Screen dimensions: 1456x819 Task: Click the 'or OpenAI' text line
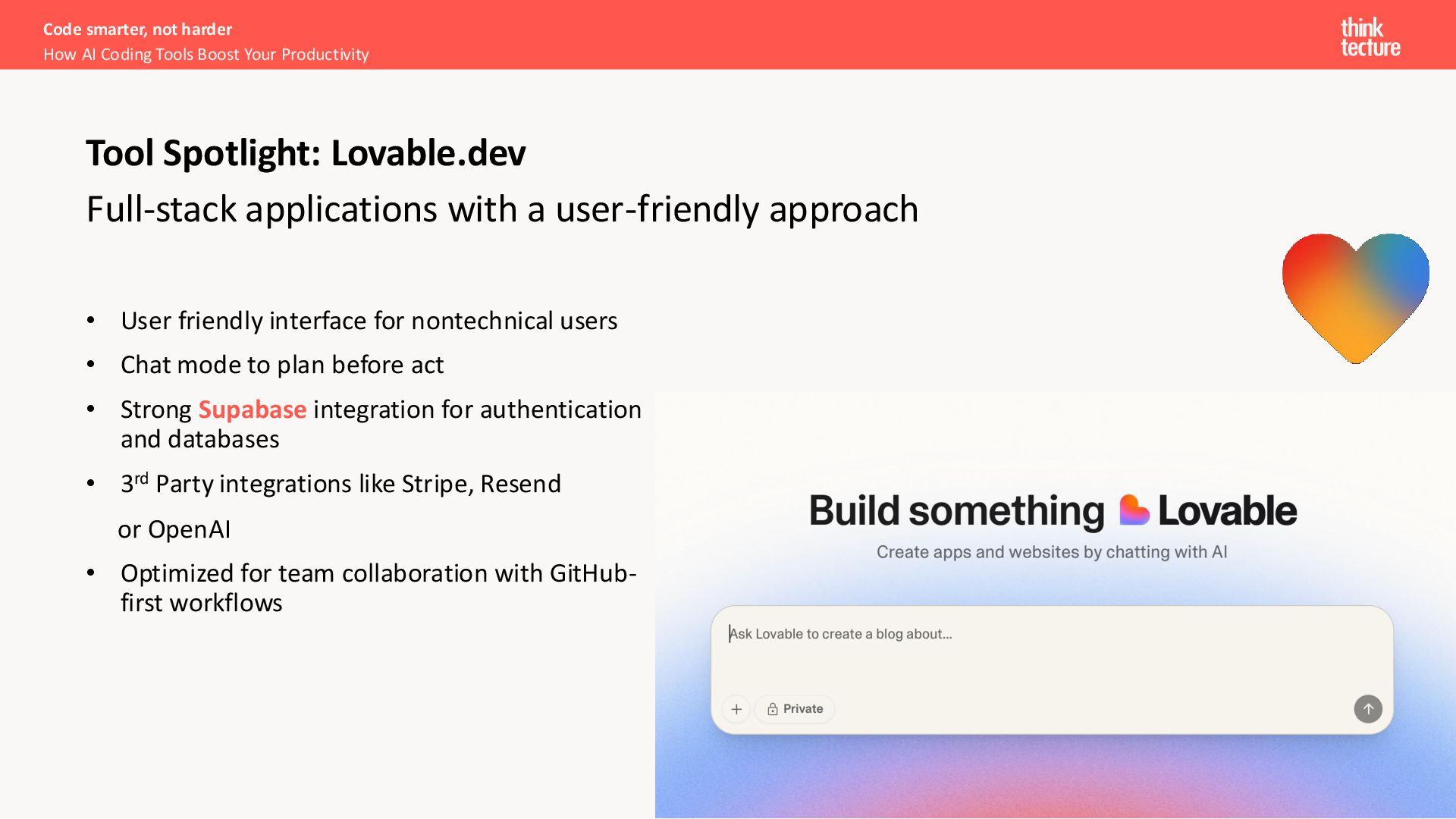(174, 529)
